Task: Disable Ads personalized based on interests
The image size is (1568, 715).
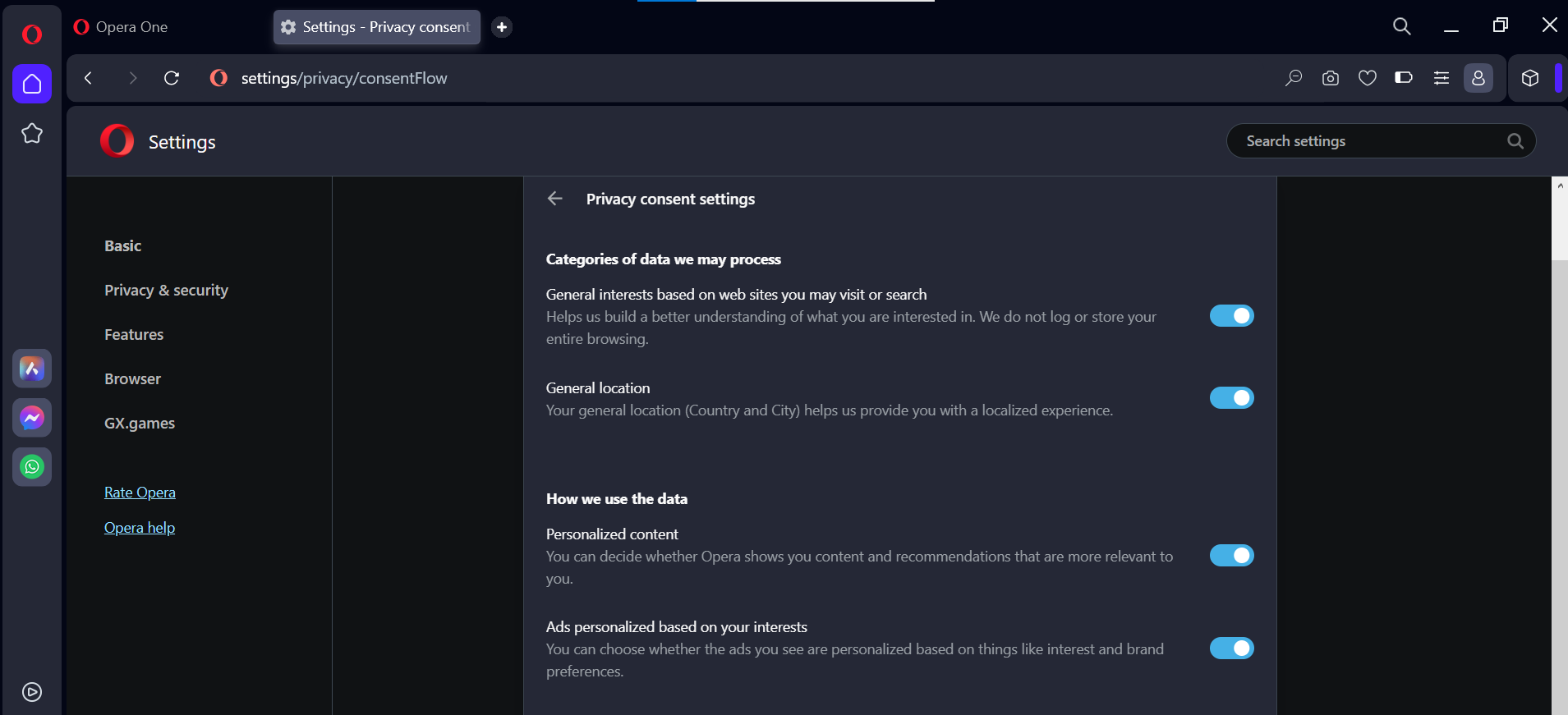Action: click(x=1231, y=649)
